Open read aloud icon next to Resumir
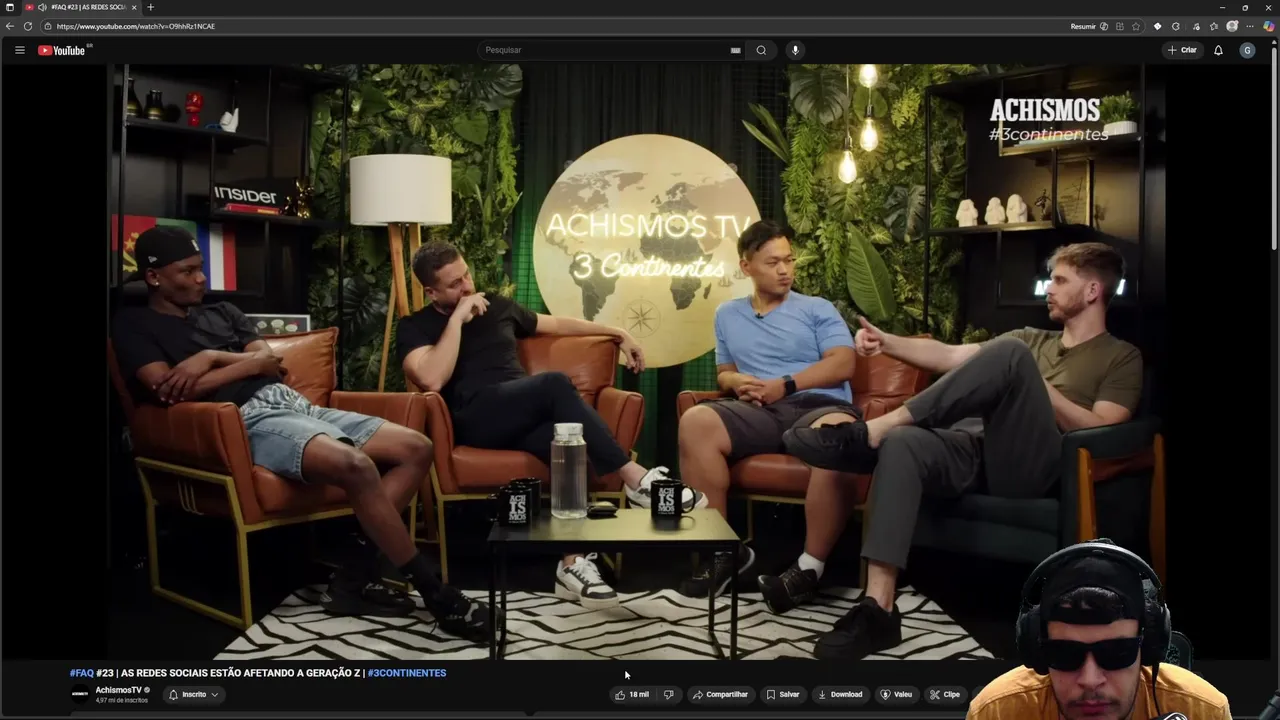 [x=1104, y=26]
